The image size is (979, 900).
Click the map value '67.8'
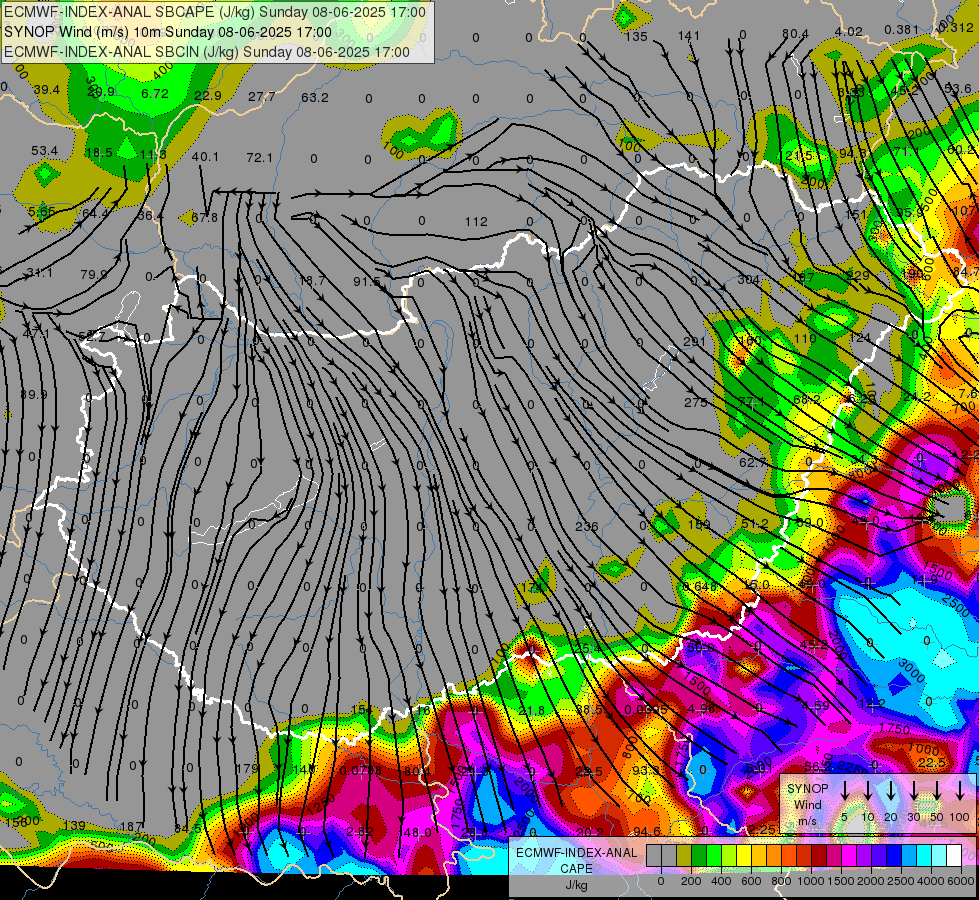click(205, 217)
